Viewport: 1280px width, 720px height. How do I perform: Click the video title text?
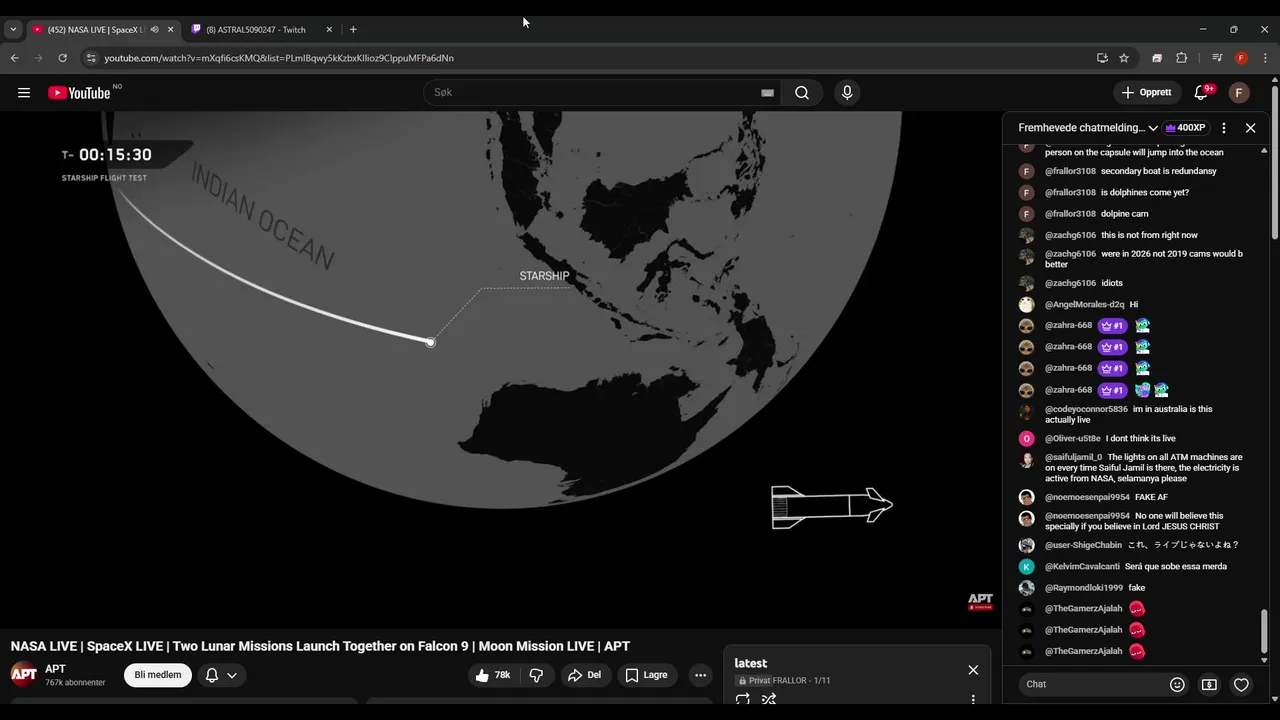coord(320,646)
